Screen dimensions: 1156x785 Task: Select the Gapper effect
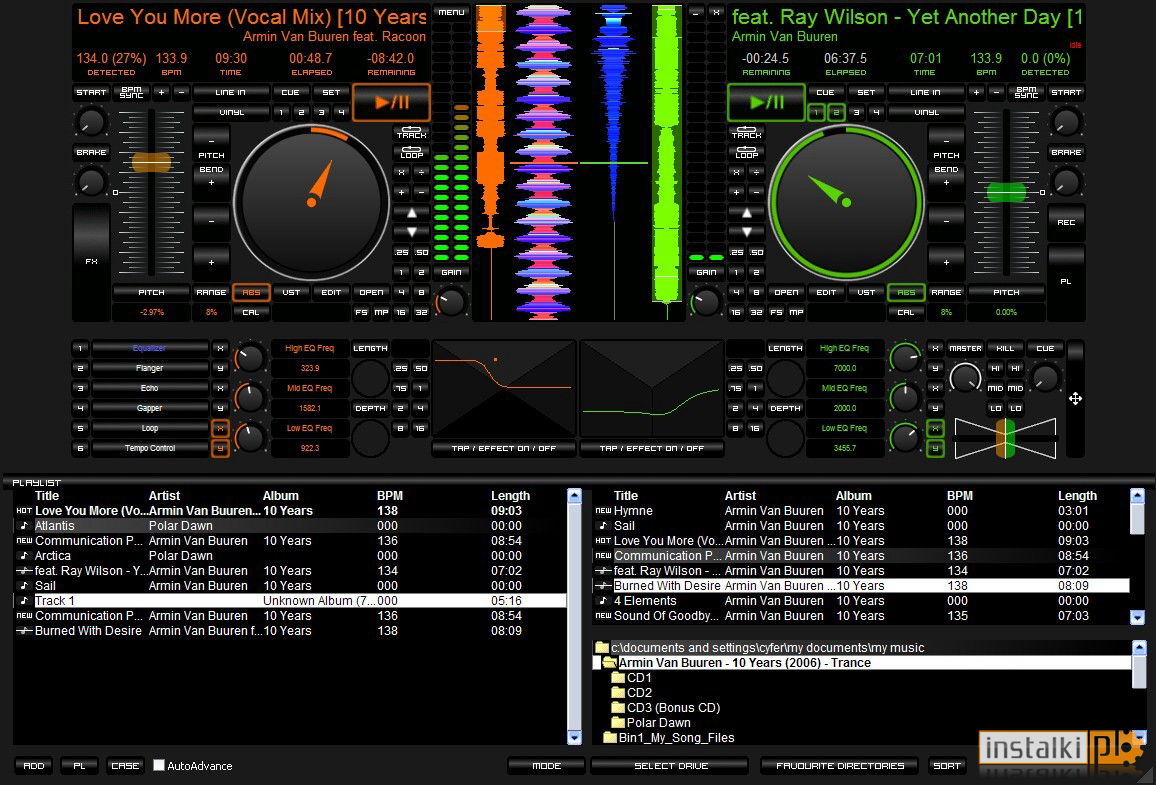150,408
